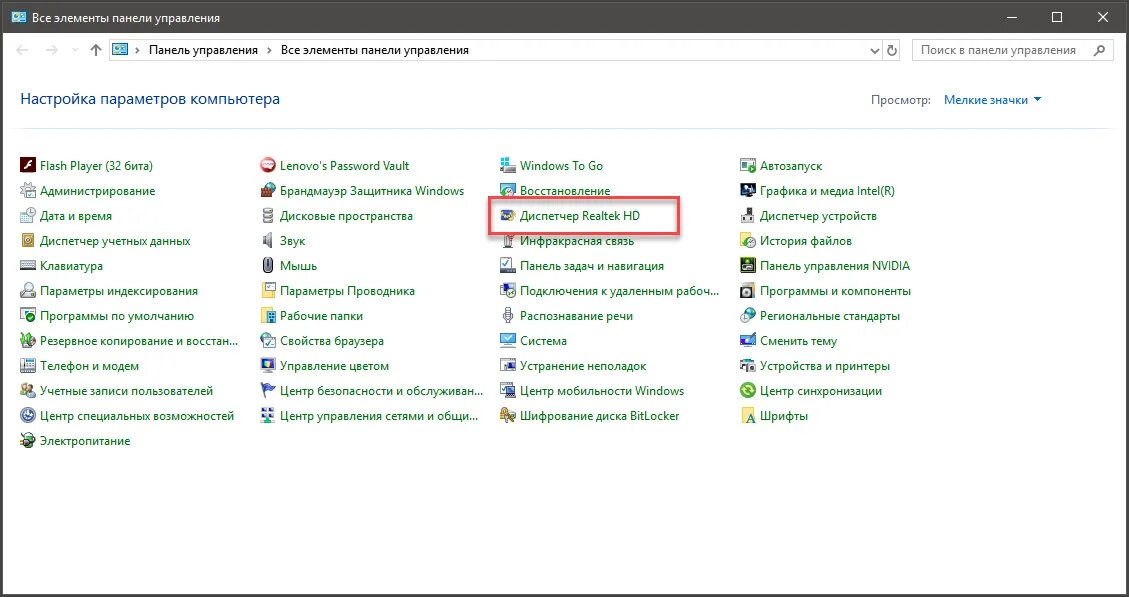Open the Flash Player (32 бита) icon
This screenshot has height=597, width=1129.
pyautogui.click(x=27, y=166)
